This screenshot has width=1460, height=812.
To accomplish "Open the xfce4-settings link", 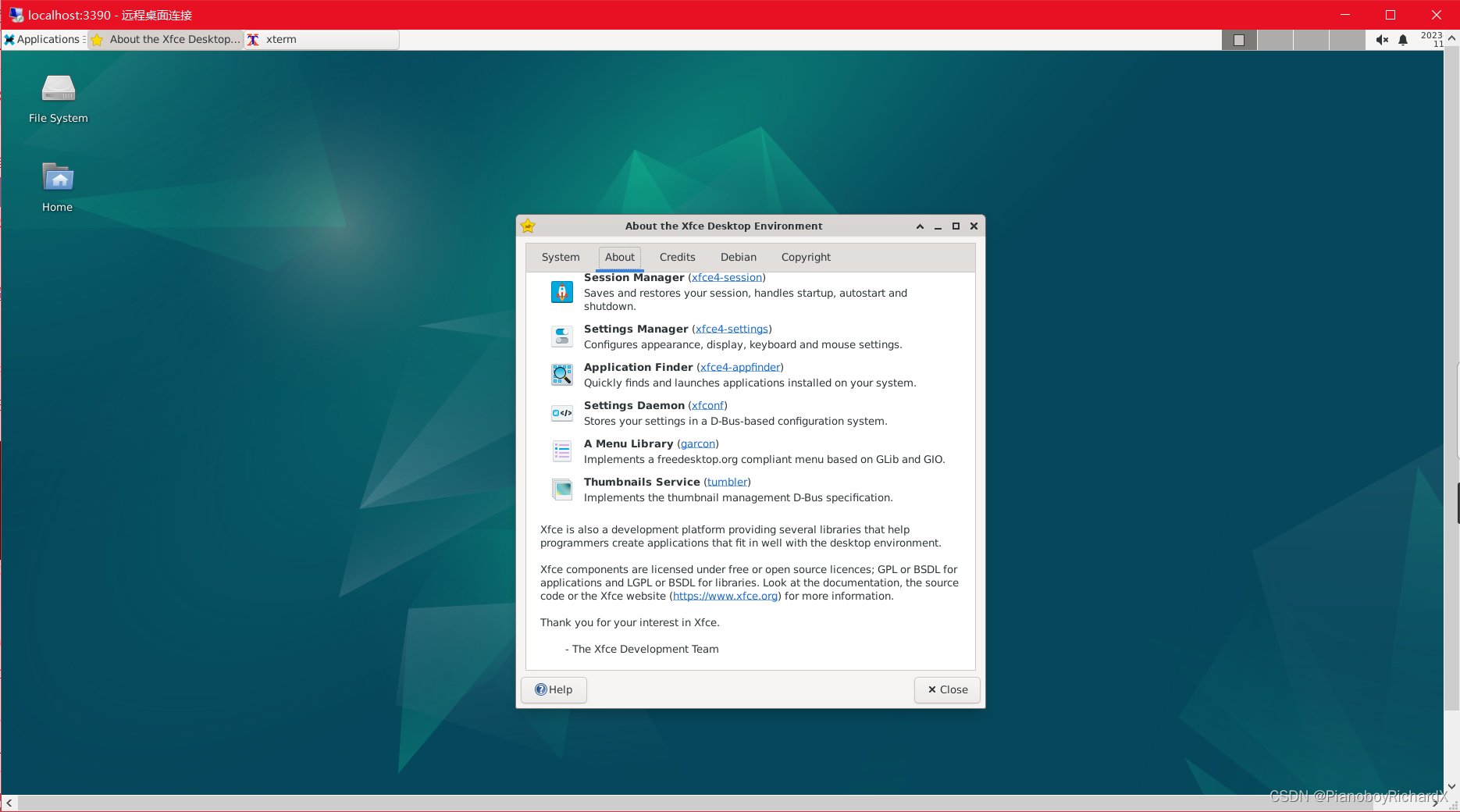I will click(x=732, y=329).
